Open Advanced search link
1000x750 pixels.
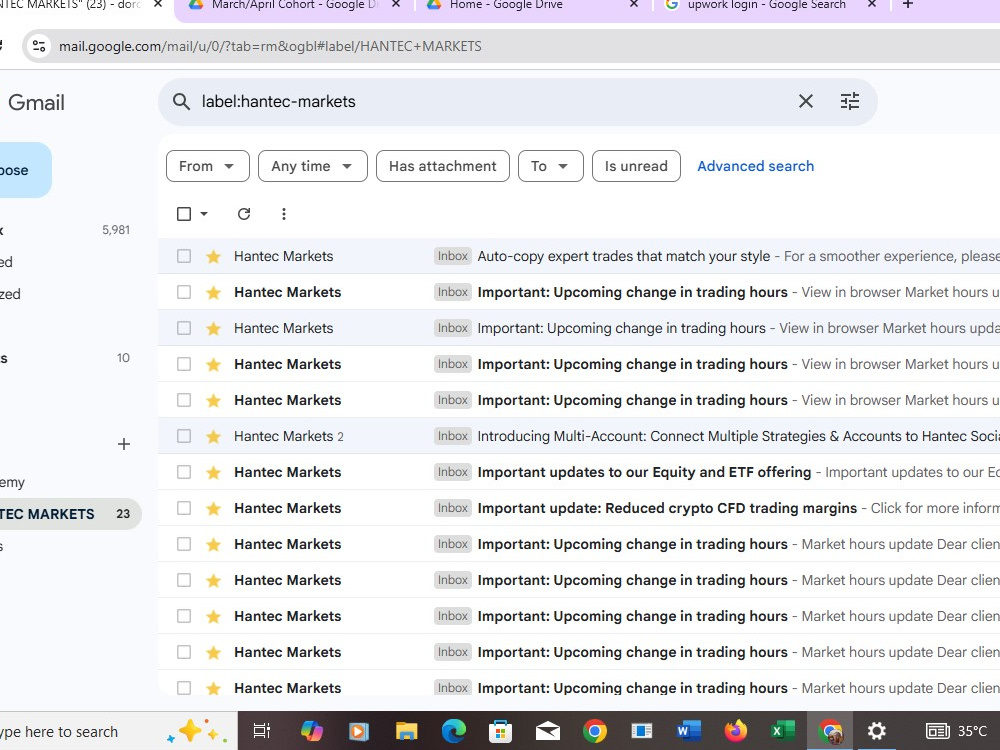pyautogui.click(x=755, y=166)
